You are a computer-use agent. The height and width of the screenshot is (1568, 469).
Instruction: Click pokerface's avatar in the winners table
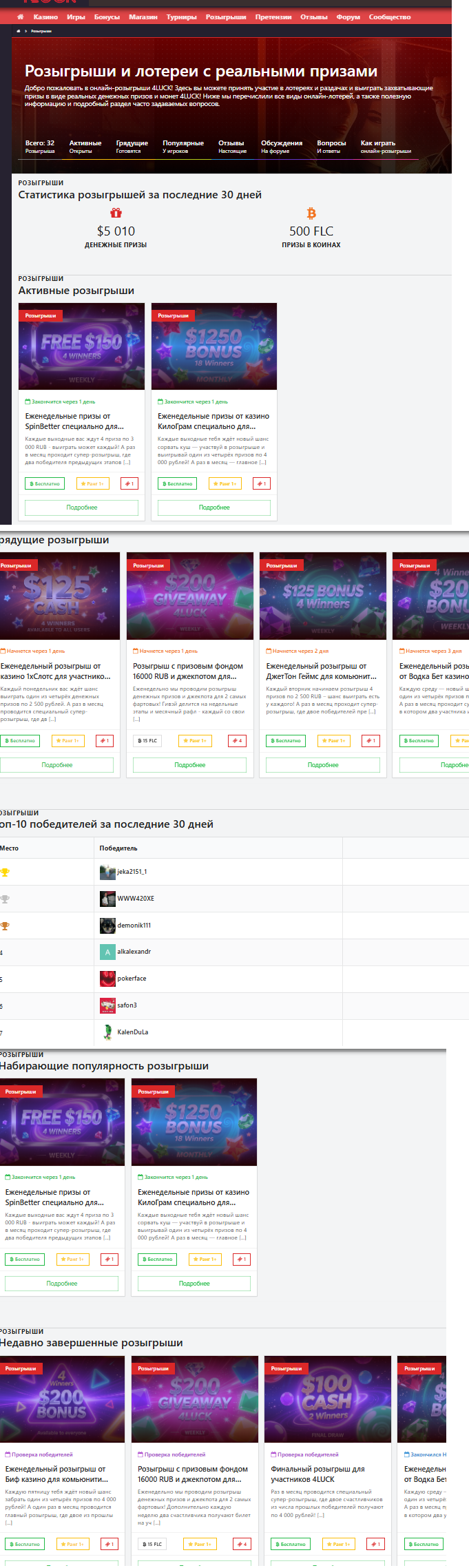pos(107,979)
